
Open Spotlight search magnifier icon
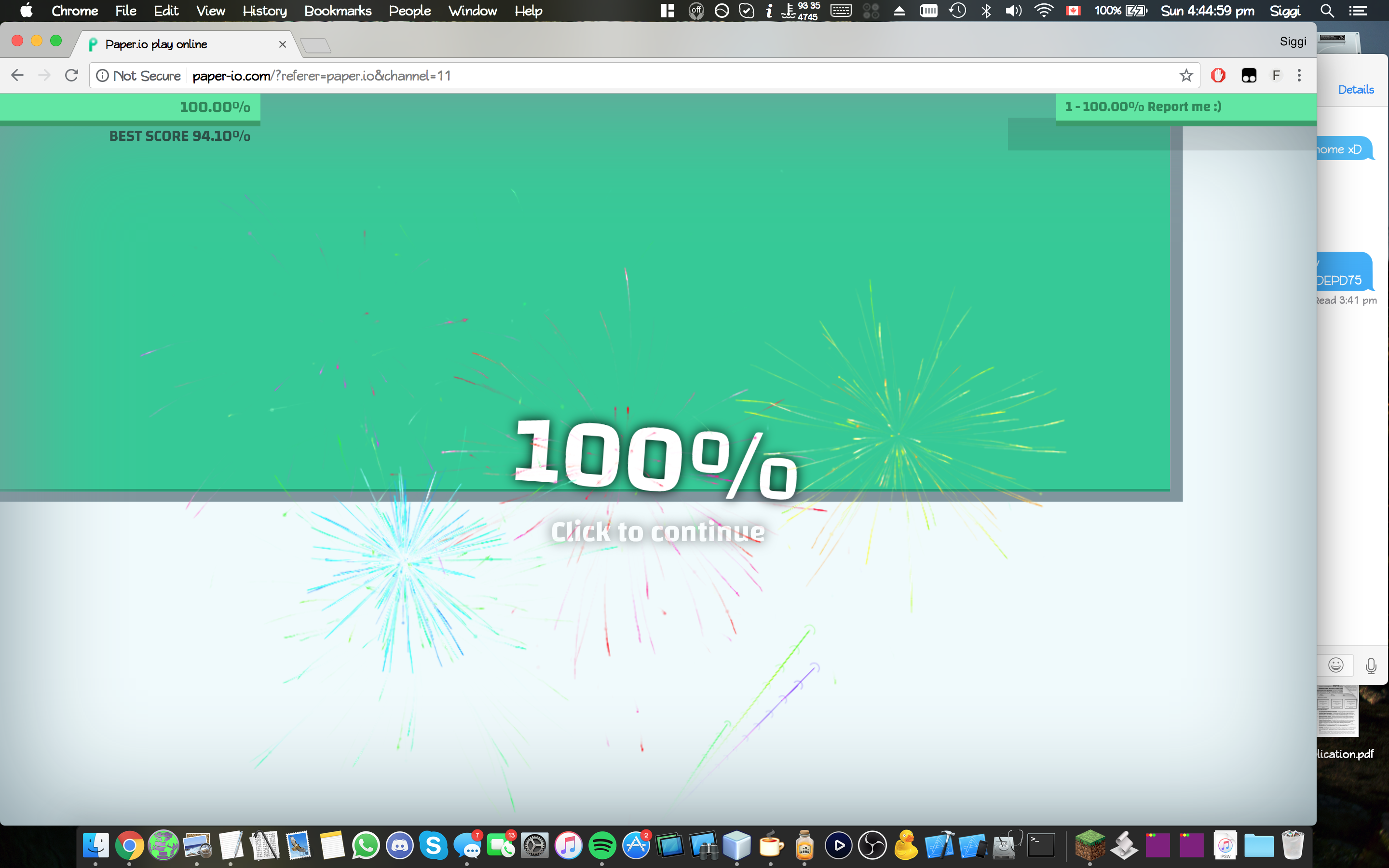(x=1326, y=11)
